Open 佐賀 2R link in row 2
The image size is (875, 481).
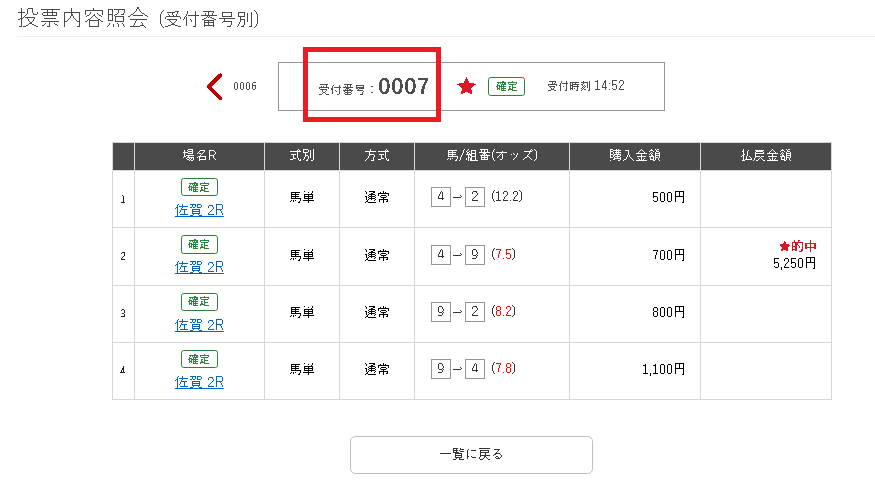point(199,267)
